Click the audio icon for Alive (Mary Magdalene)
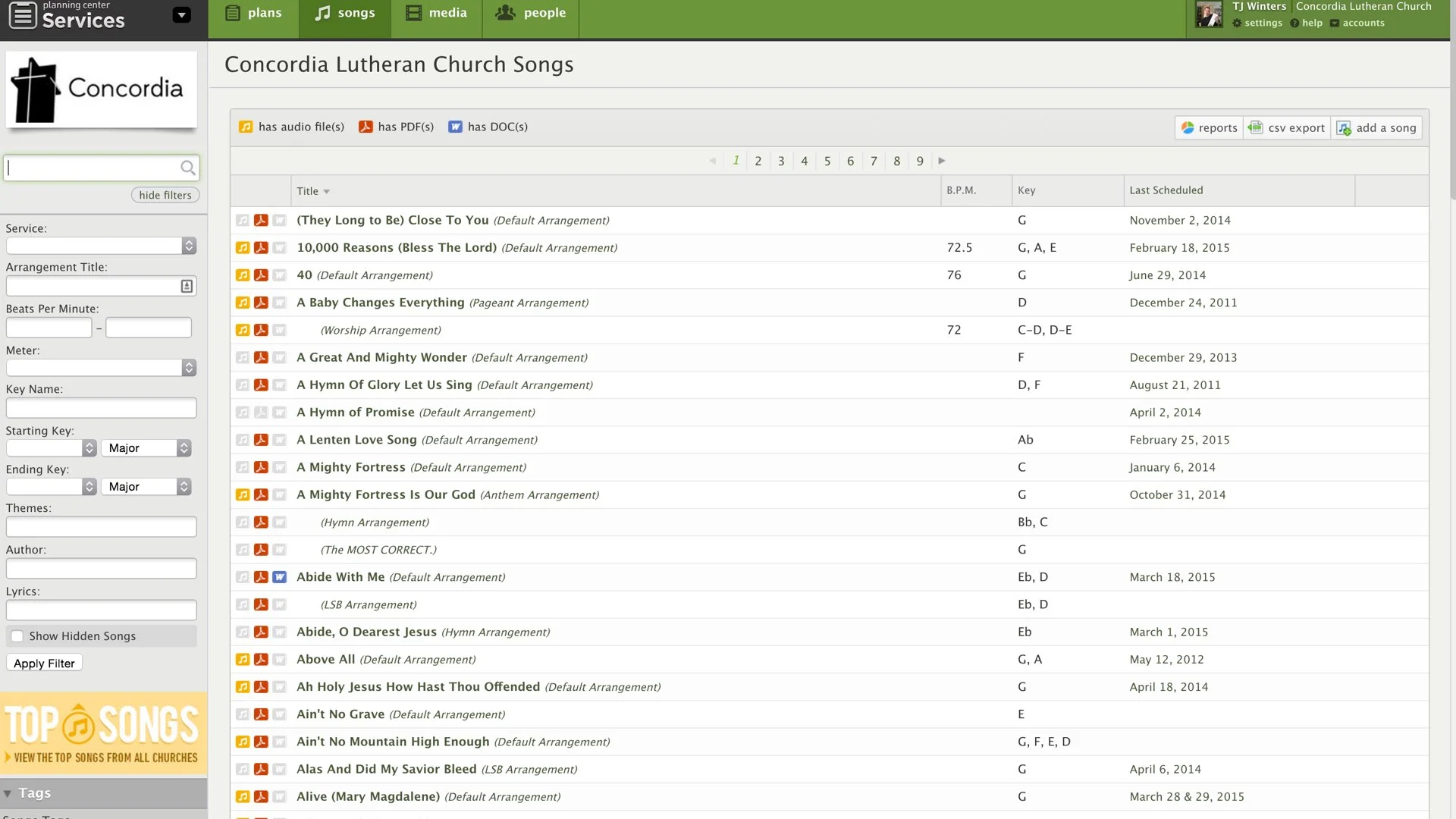The height and width of the screenshot is (819, 1456). [243, 796]
